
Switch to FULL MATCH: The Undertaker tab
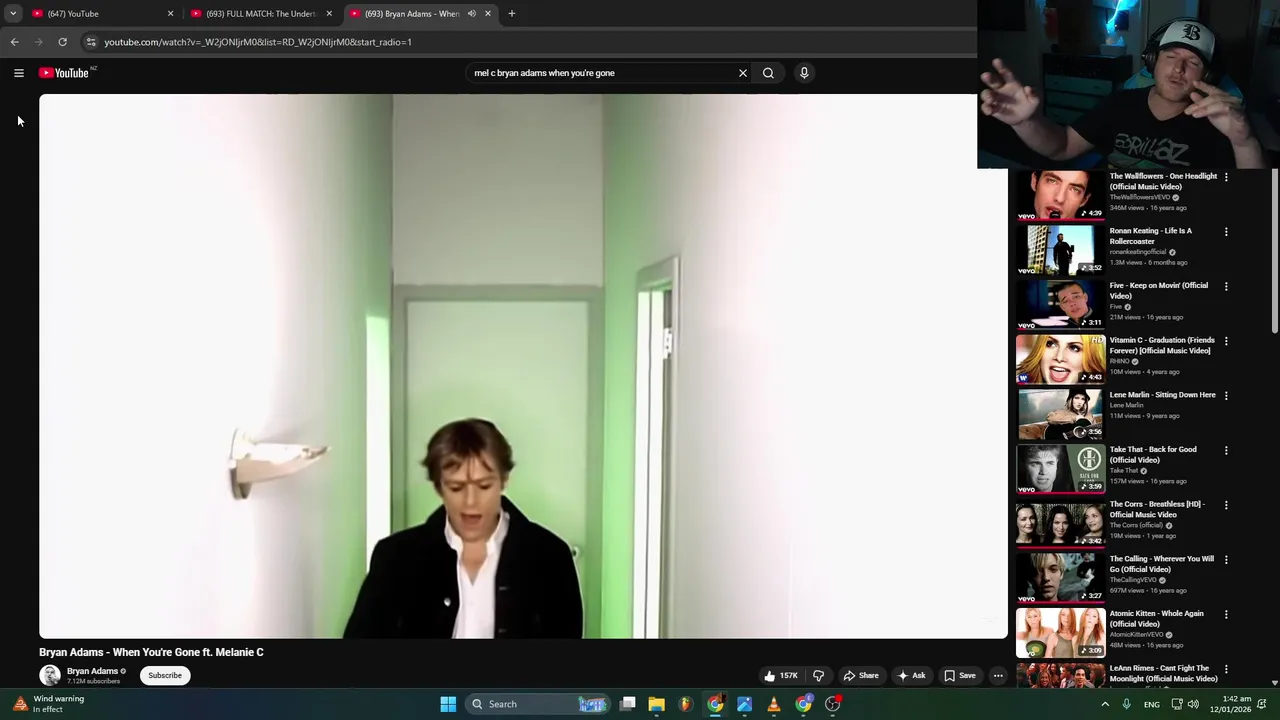(x=260, y=14)
